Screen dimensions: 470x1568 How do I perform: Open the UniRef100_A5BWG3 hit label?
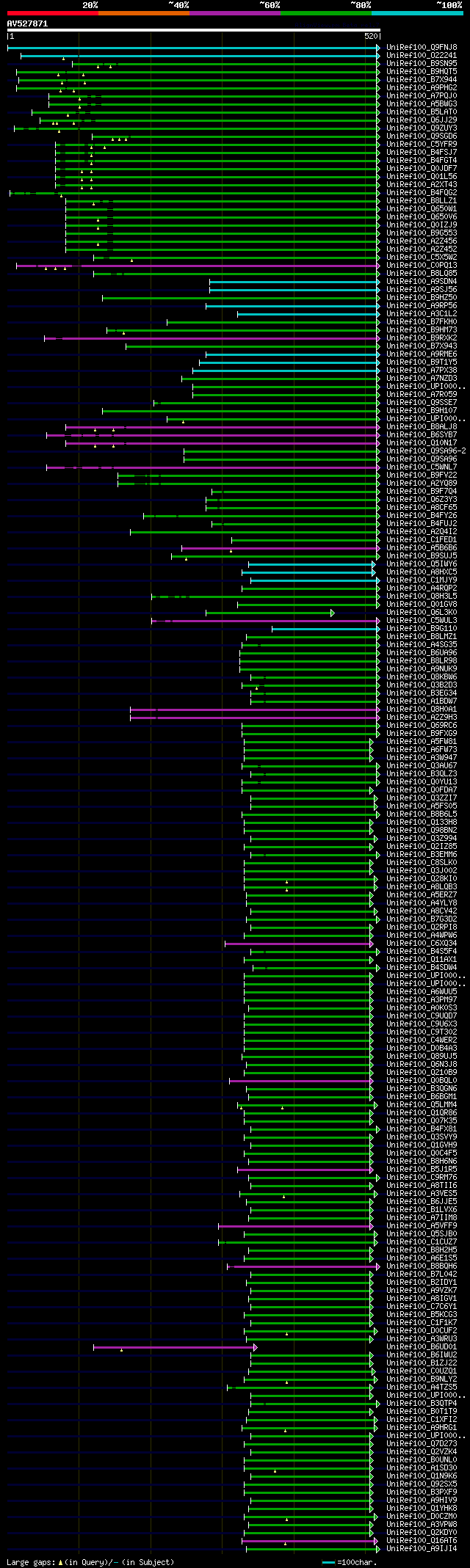tap(422, 103)
